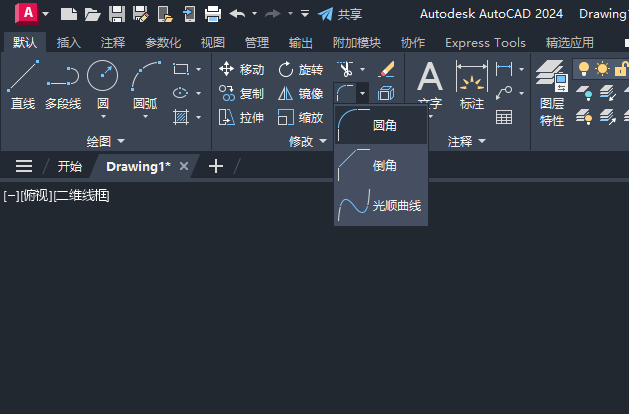Switch to the 插入 ribbon tab
Image resolution: width=629 pixels, height=414 pixels.
(69, 43)
